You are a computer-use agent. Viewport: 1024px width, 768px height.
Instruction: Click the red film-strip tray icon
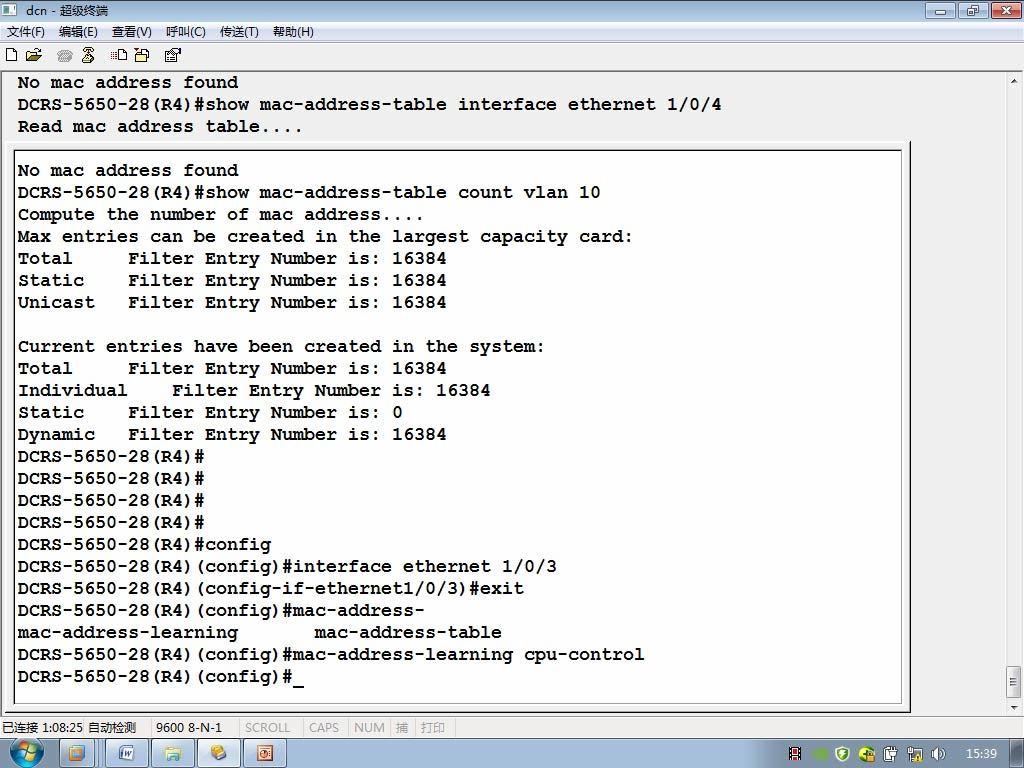[x=795, y=754]
